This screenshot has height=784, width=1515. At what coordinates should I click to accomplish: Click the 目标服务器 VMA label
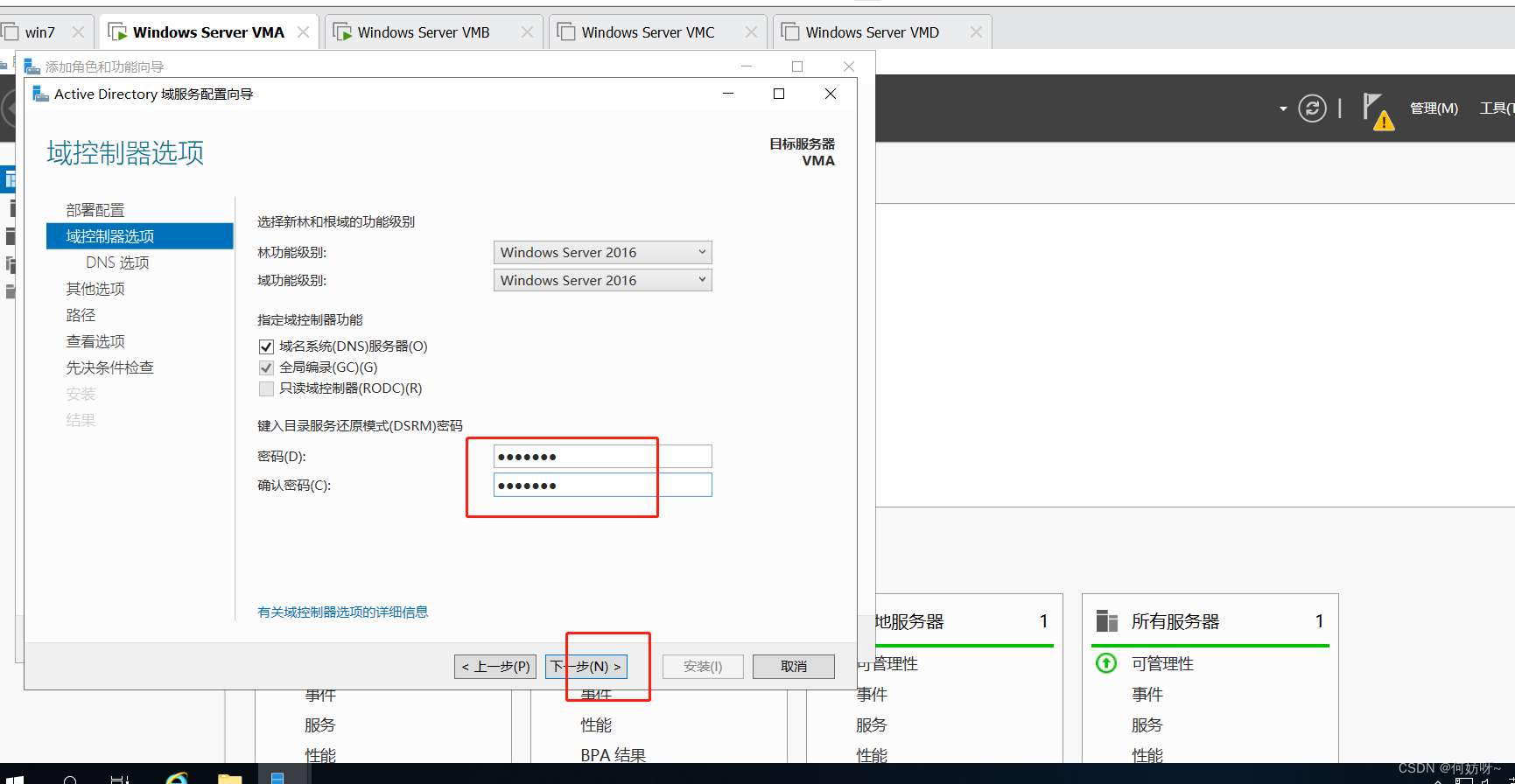(x=803, y=152)
